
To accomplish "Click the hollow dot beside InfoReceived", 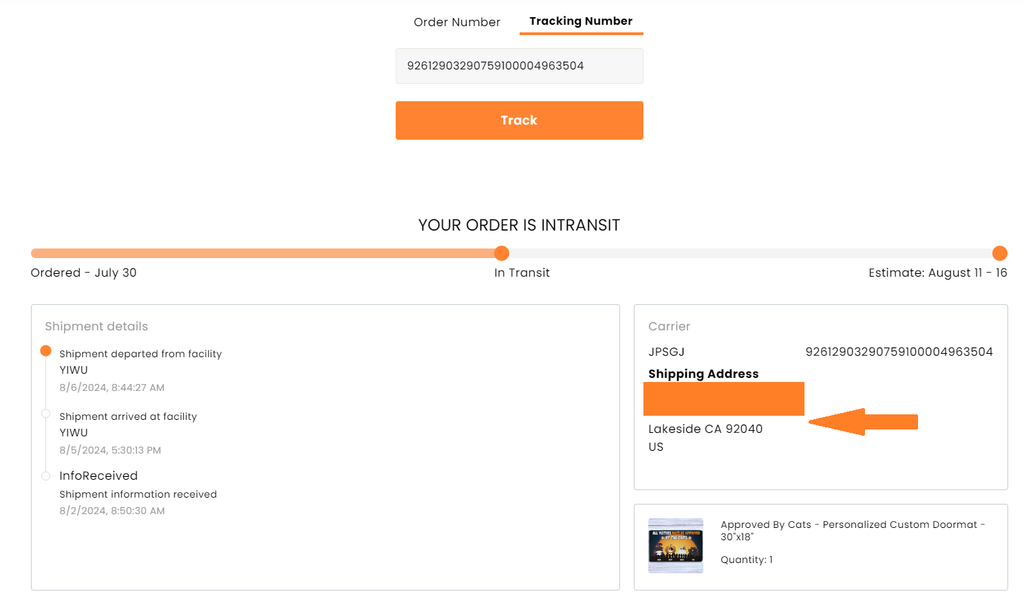I will click(45, 476).
